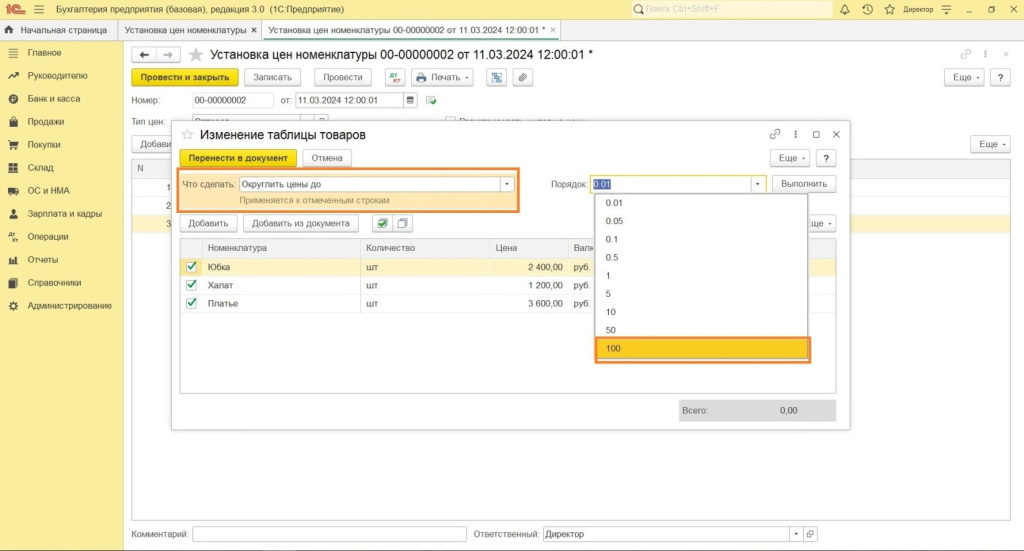Click the get link icon in dialog header

click(x=774, y=134)
